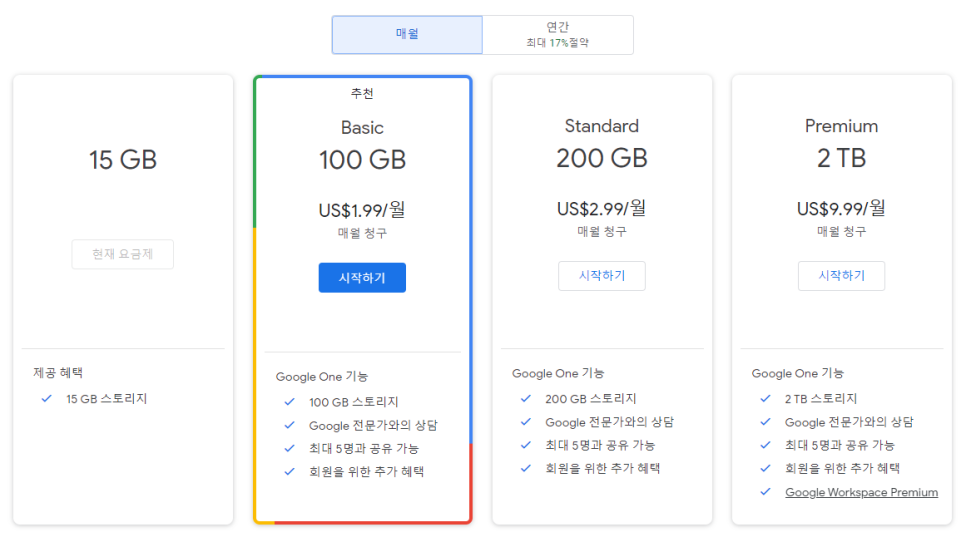Click Standard plan's 최대 5명과 공유 가능 text
This screenshot has width=966, height=542.
pos(600,445)
